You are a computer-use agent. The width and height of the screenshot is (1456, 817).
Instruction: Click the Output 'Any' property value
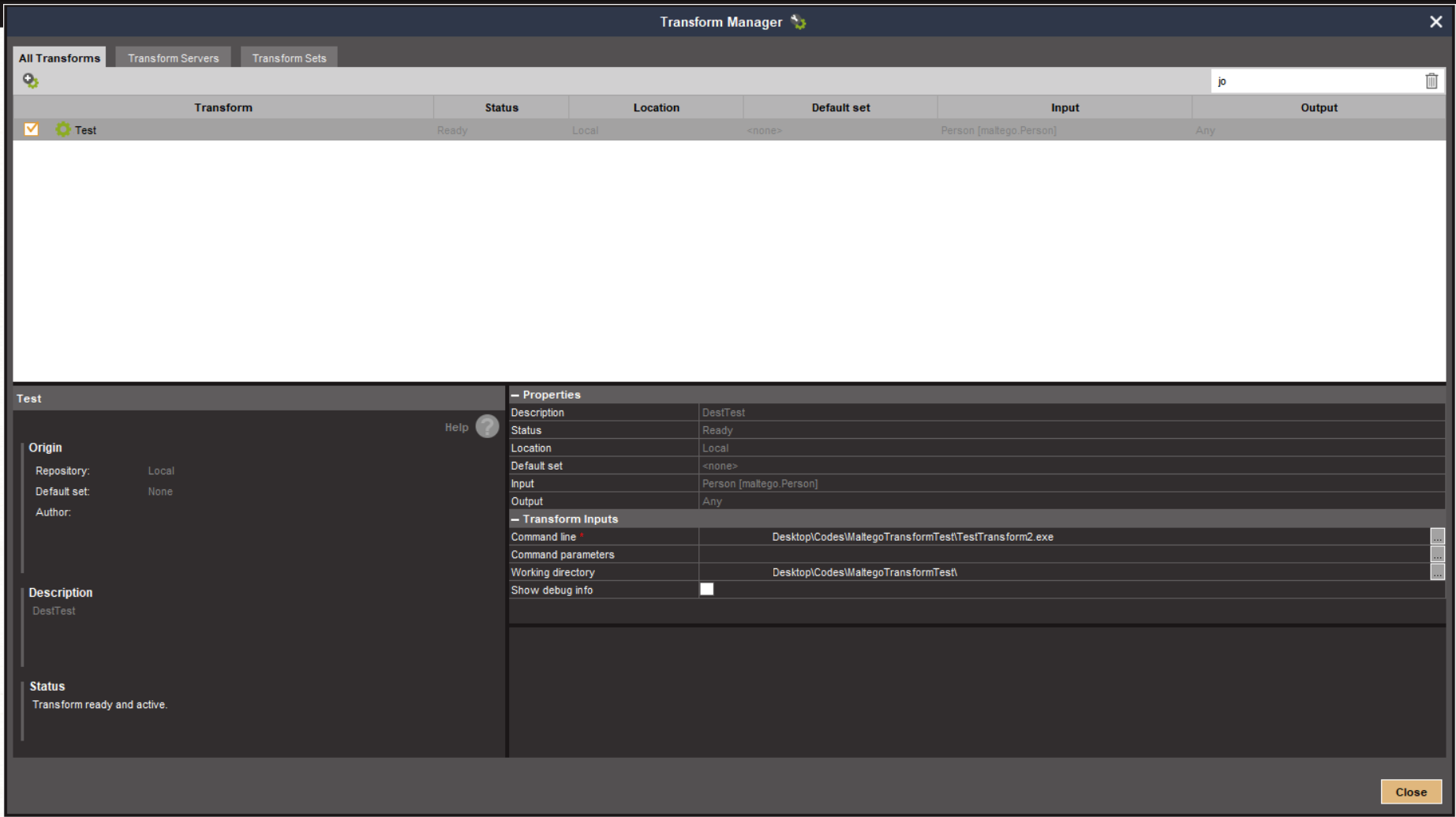coord(712,501)
